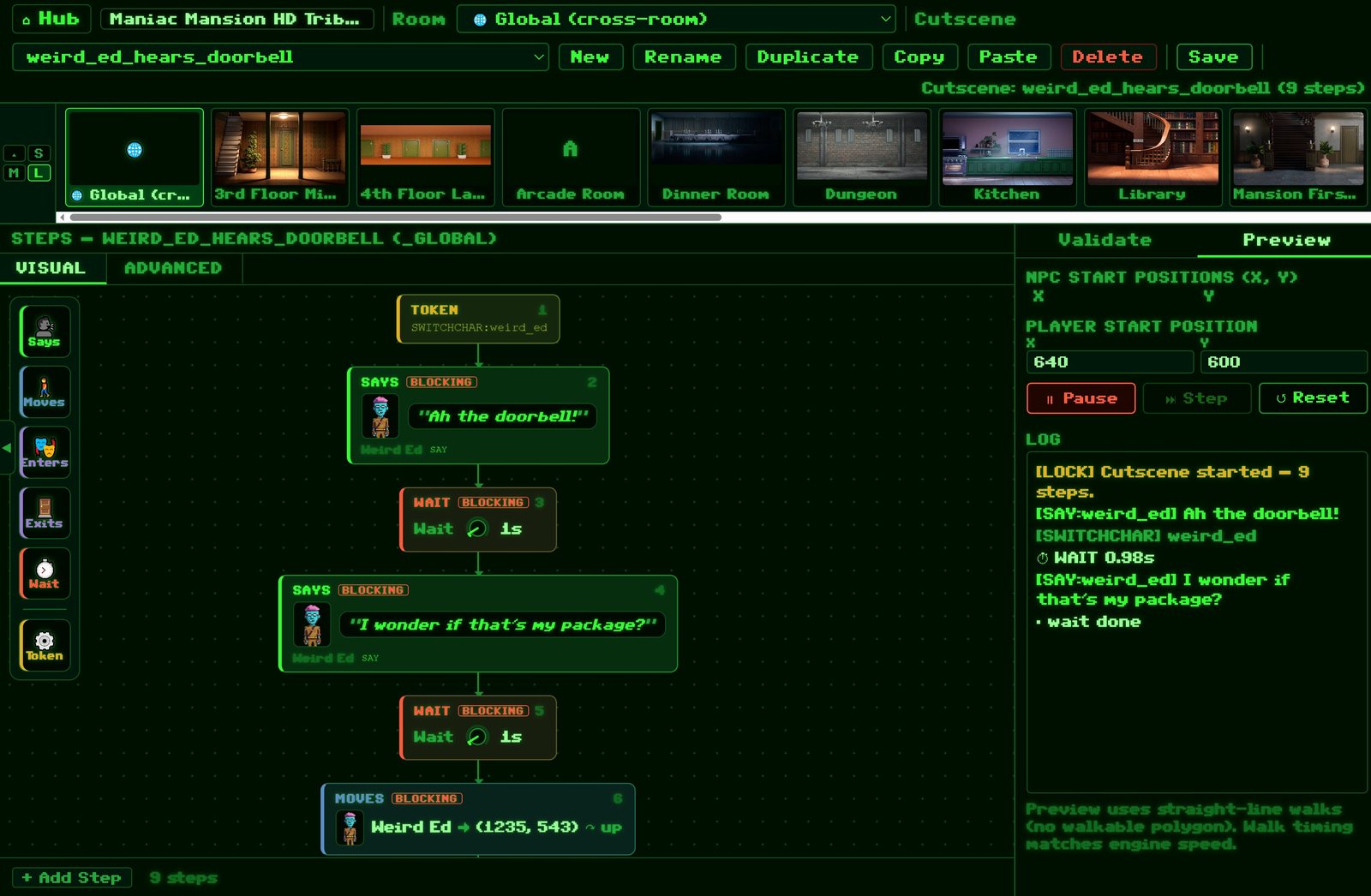Reset the cutscene preview
This screenshot has width=1371, height=896.
pos(1313,398)
